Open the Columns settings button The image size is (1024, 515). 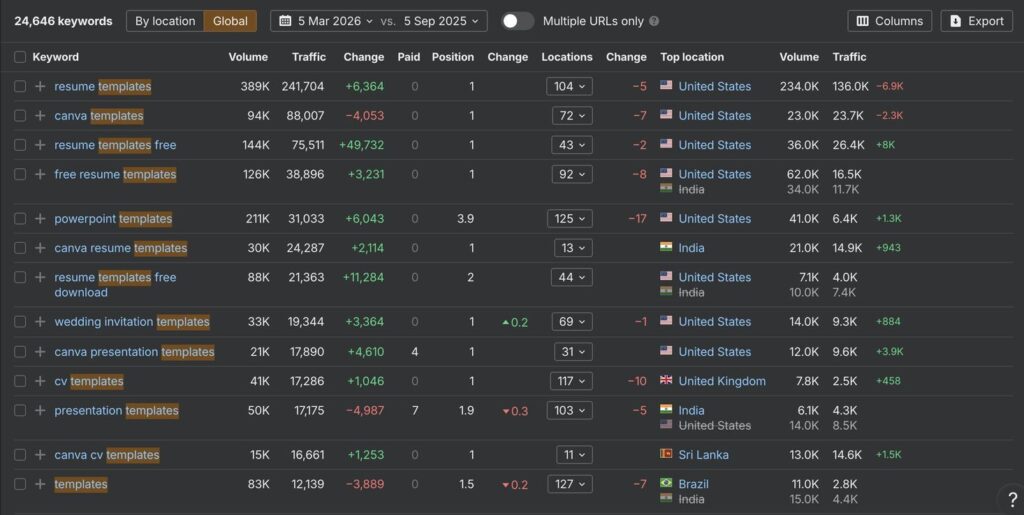click(x=889, y=21)
